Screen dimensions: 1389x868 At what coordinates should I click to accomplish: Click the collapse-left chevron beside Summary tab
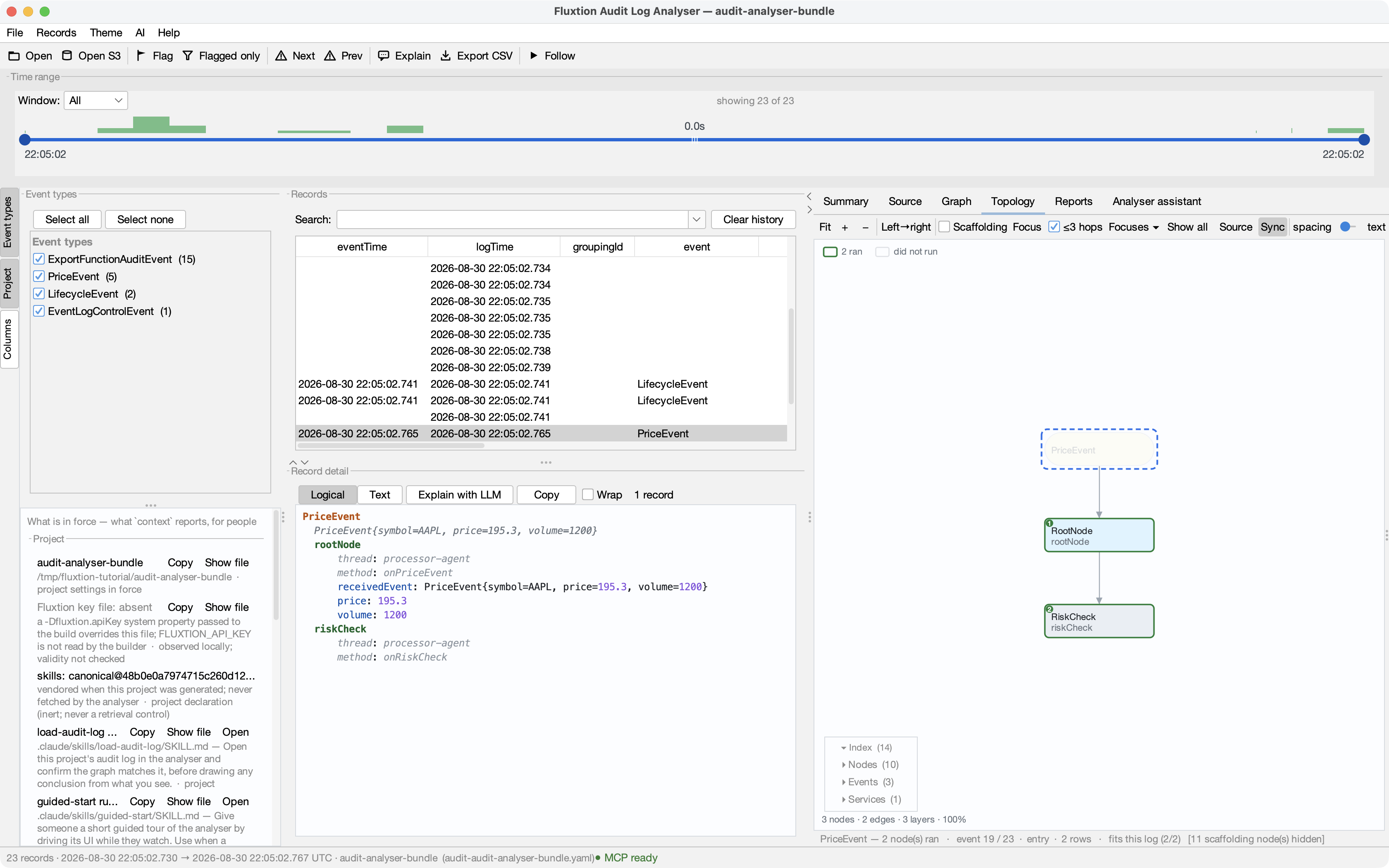click(x=809, y=196)
